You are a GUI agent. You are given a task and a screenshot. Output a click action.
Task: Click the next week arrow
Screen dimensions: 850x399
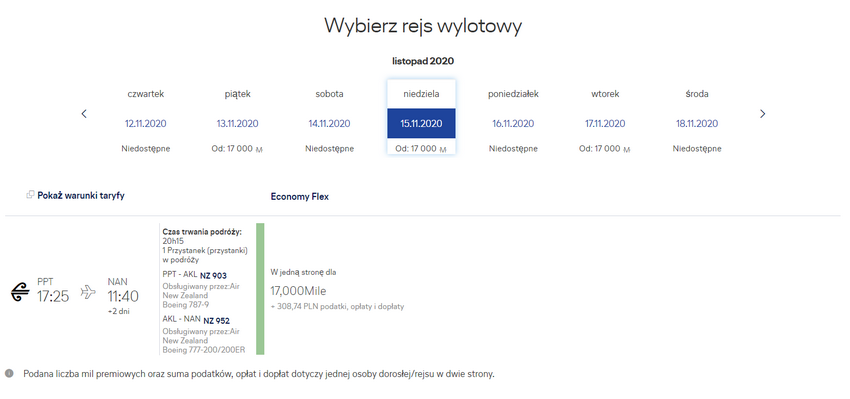click(763, 114)
